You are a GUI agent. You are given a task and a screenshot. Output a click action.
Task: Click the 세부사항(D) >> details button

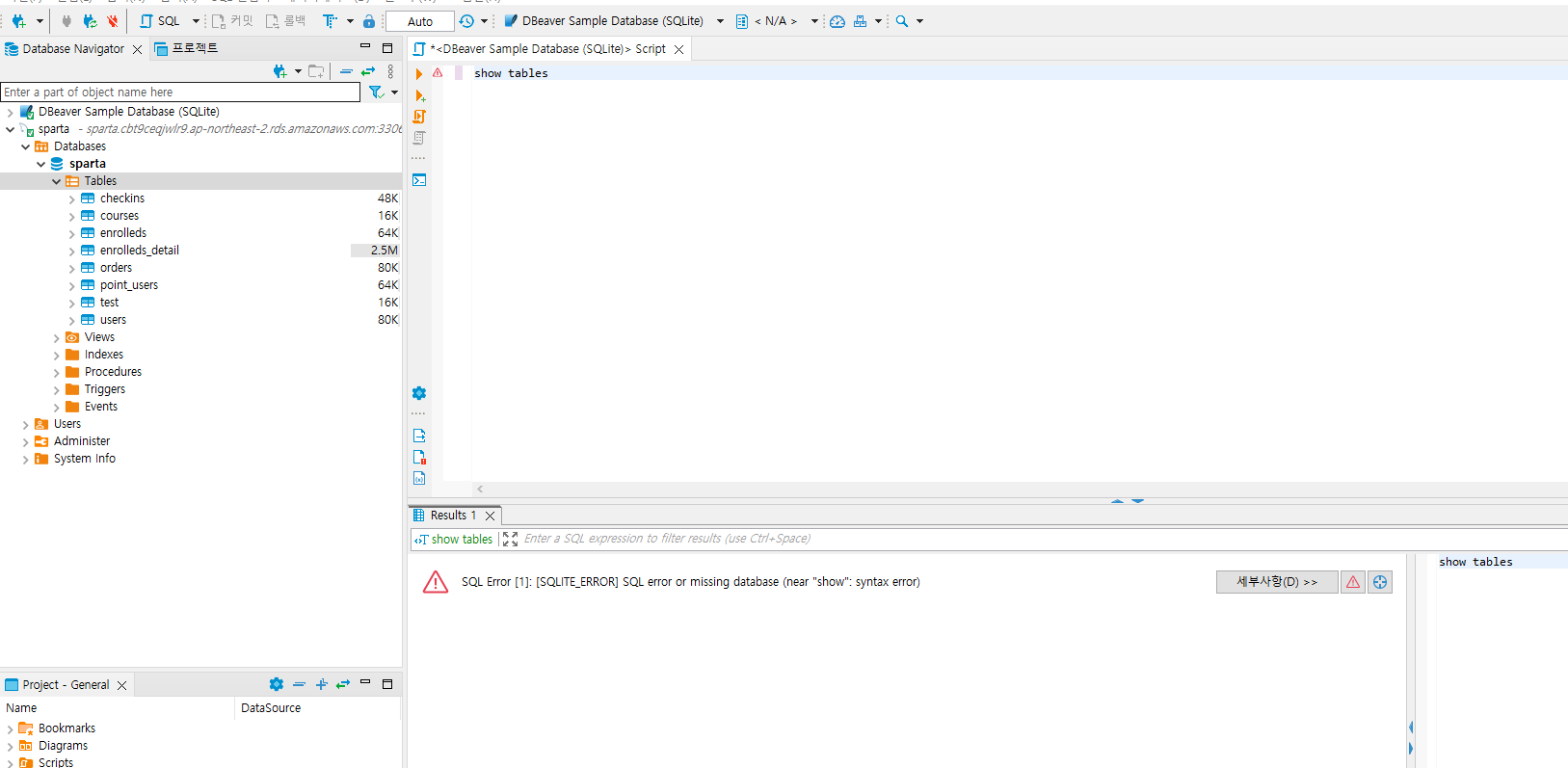[x=1277, y=582]
